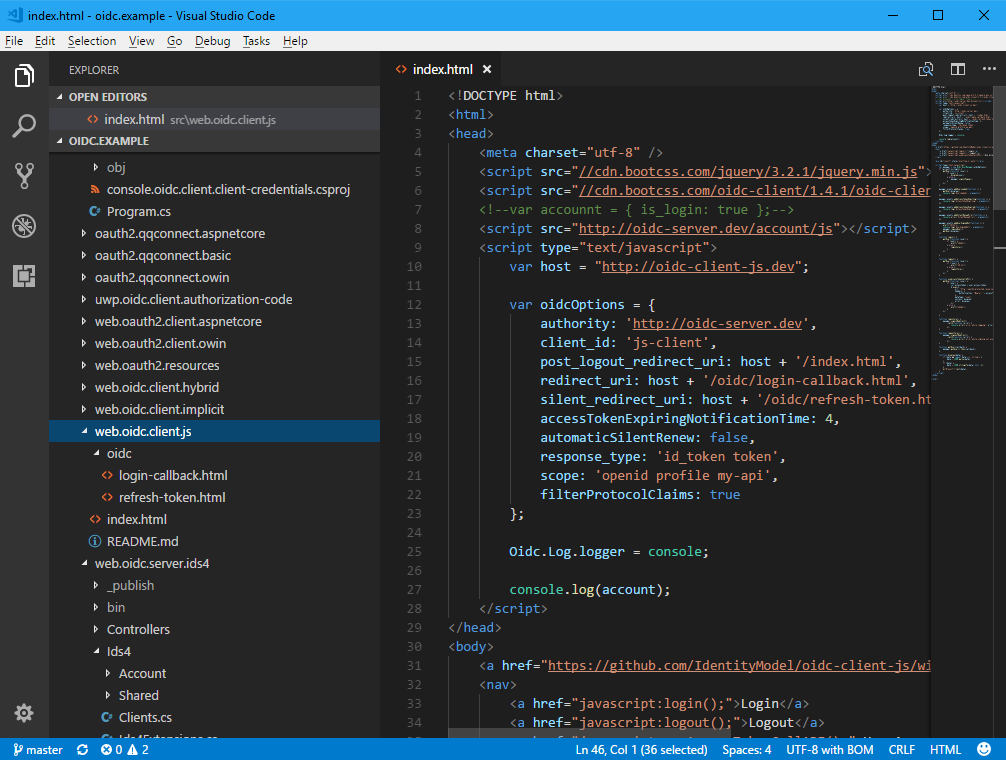This screenshot has width=1006, height=760.
Task: Open the Debug view in activity bar
Action: coord(24,226)
